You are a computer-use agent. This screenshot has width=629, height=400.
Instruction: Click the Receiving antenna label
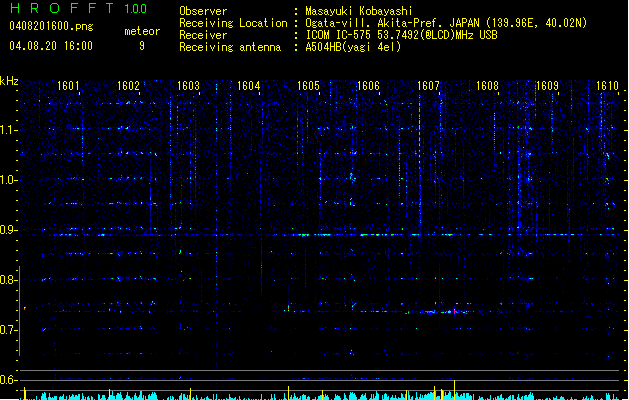[x=230, y=47]
